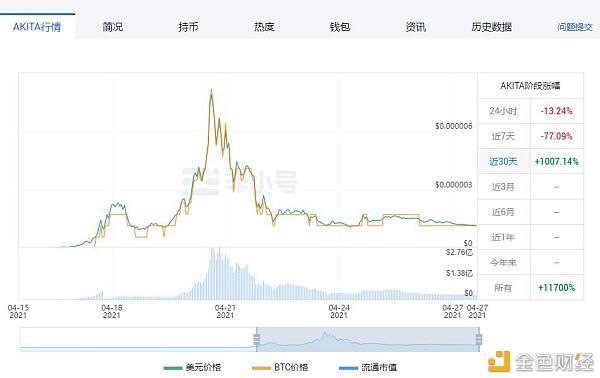Open the AKITA行情 tab
The height and width of the screenshot is (378, 600).
coord(37,26)
